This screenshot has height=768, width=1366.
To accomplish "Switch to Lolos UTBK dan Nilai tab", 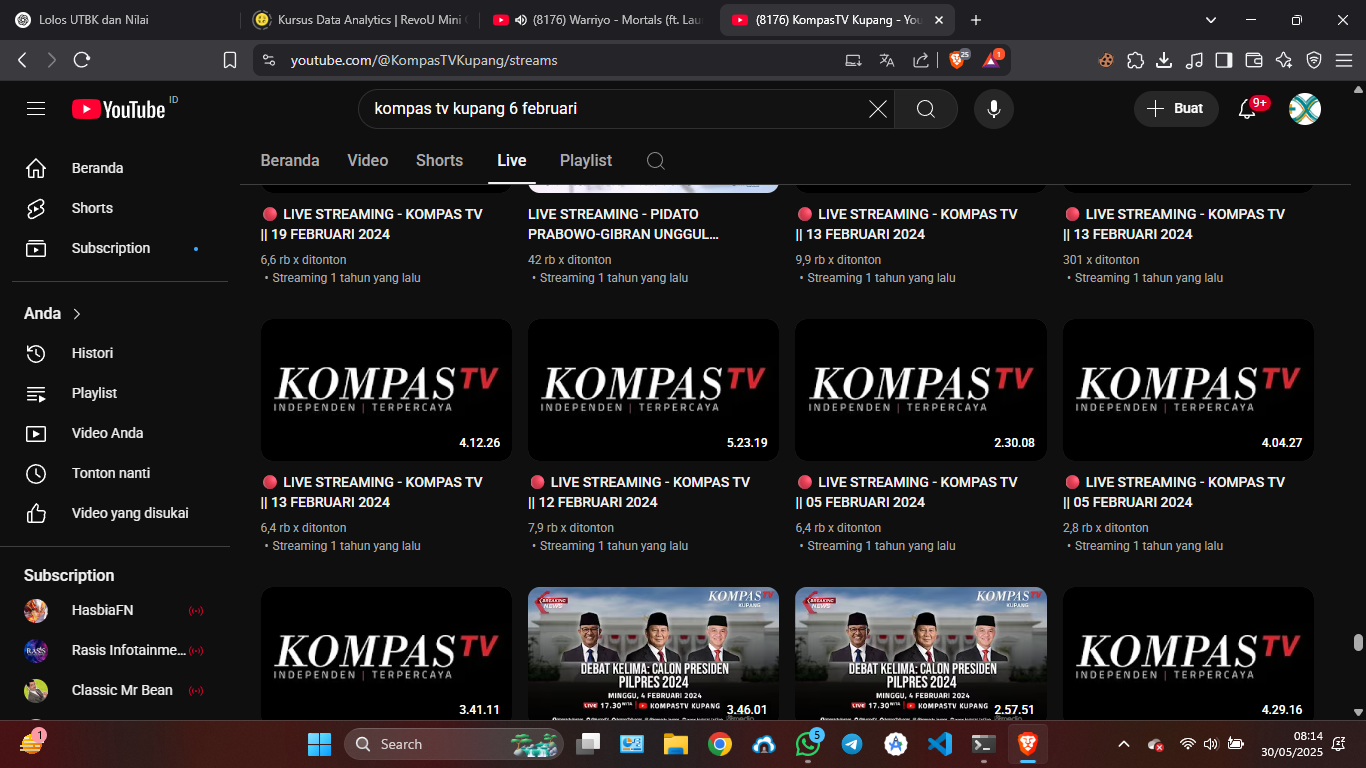I will tap(121, 20).
